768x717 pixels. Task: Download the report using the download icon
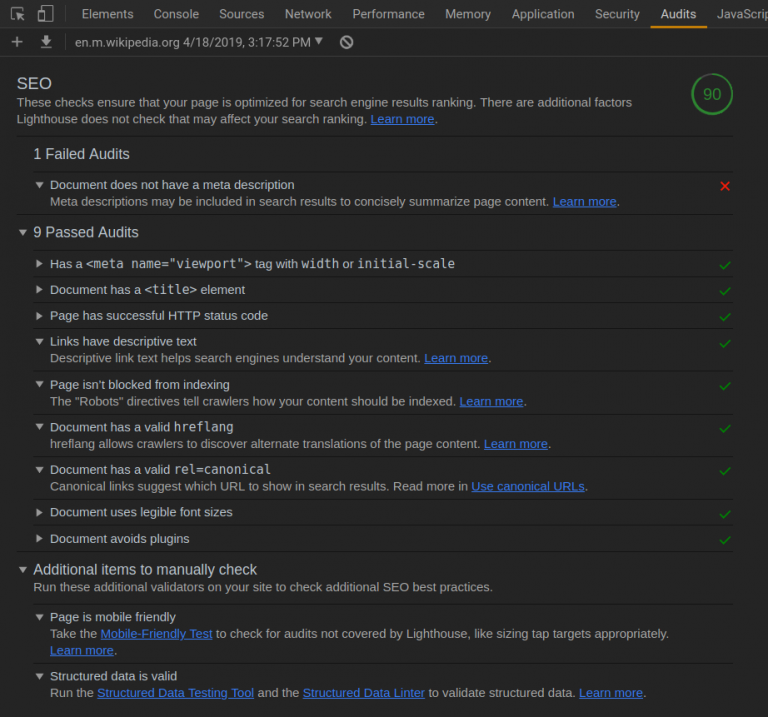coord(46,42)
